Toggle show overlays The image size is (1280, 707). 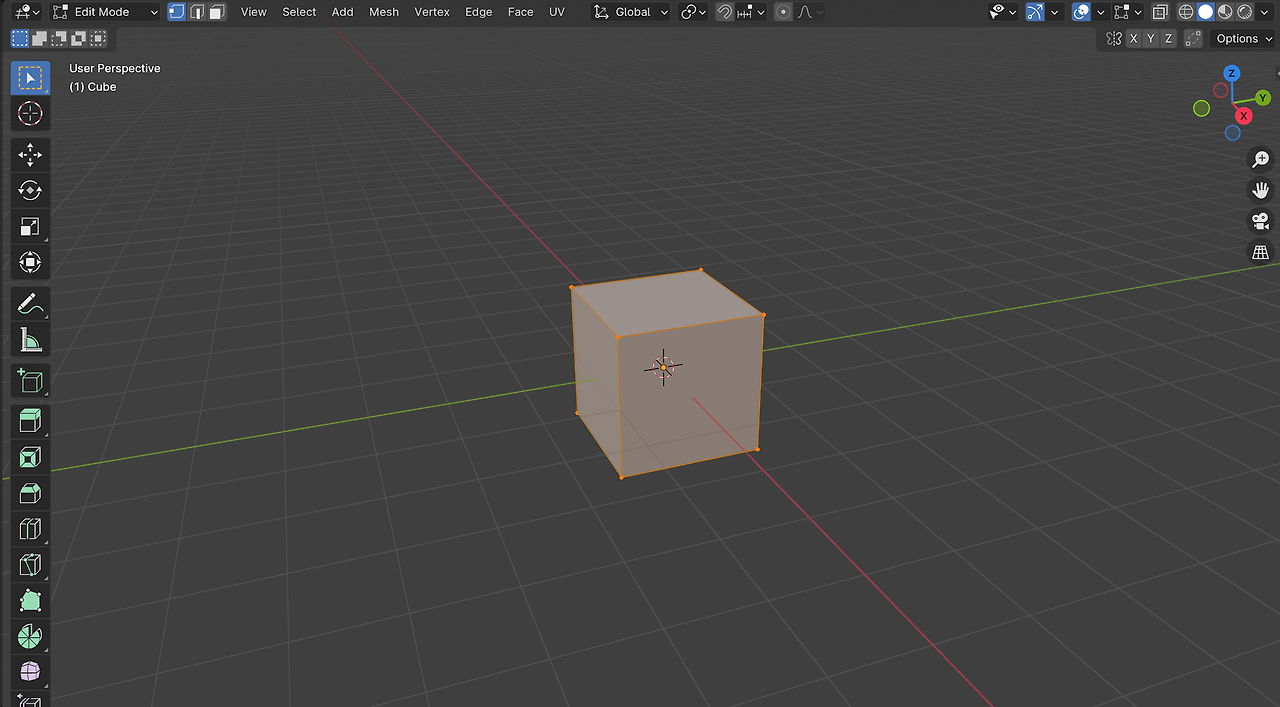(x=1081, y=12)
